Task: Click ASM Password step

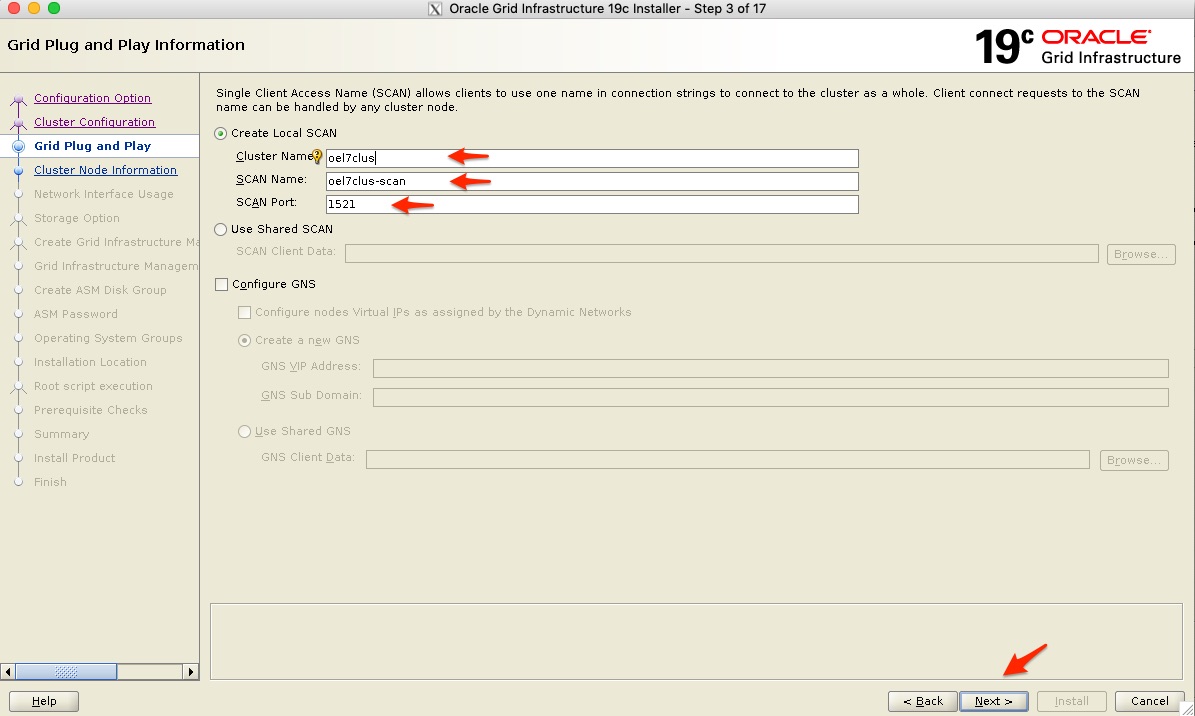Action: tap(75, 314)
